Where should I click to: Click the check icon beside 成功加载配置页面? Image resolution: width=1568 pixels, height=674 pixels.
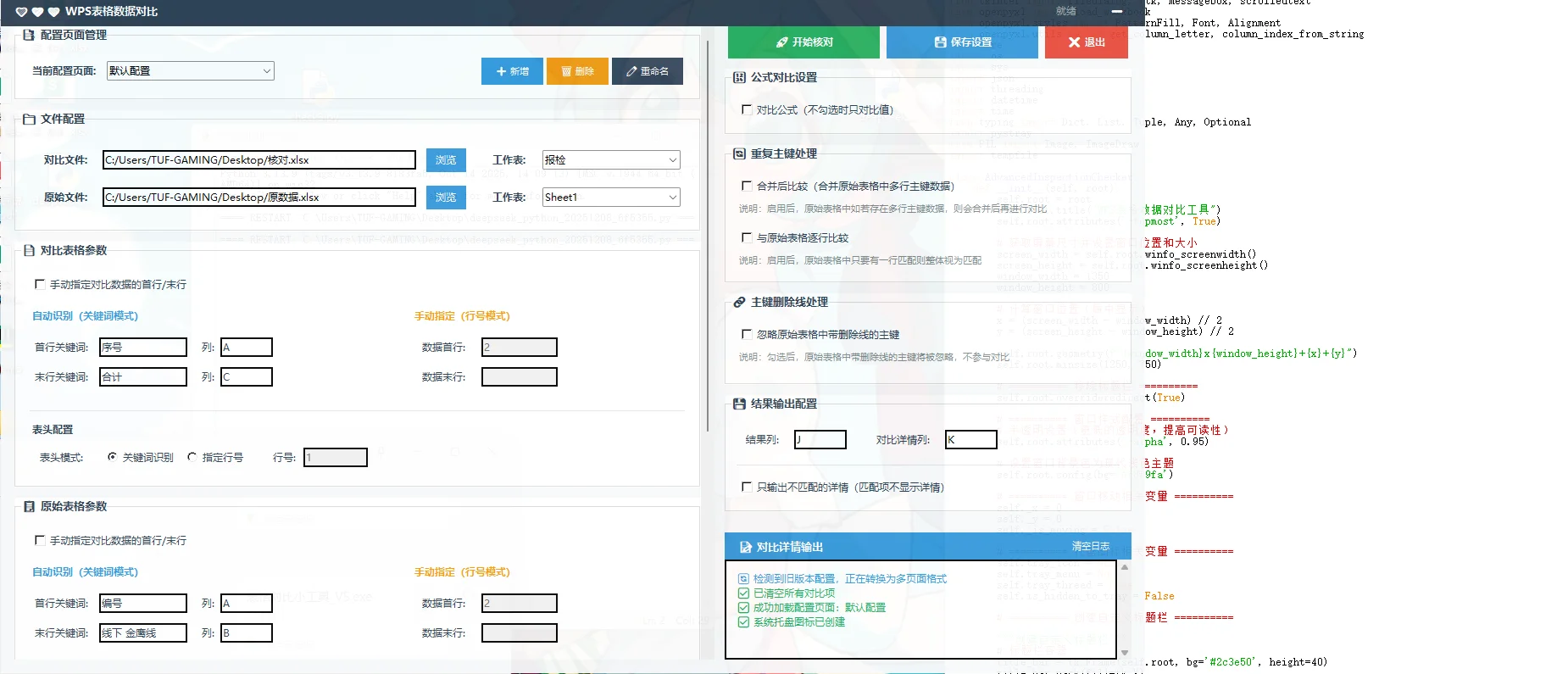click(743, 608)
